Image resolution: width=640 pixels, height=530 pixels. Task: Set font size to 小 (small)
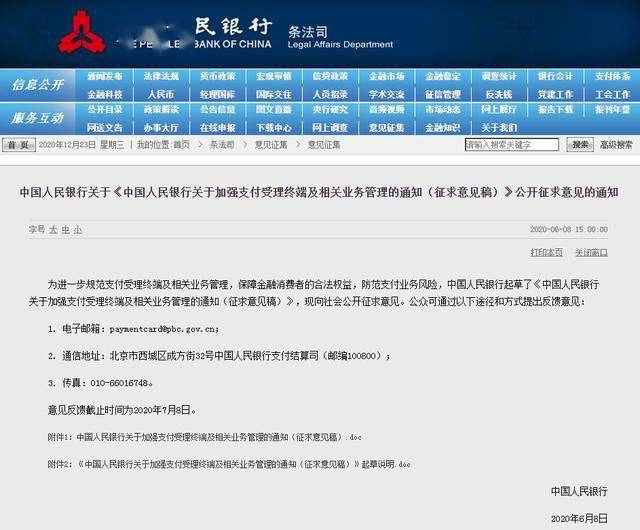pos(78,230)
